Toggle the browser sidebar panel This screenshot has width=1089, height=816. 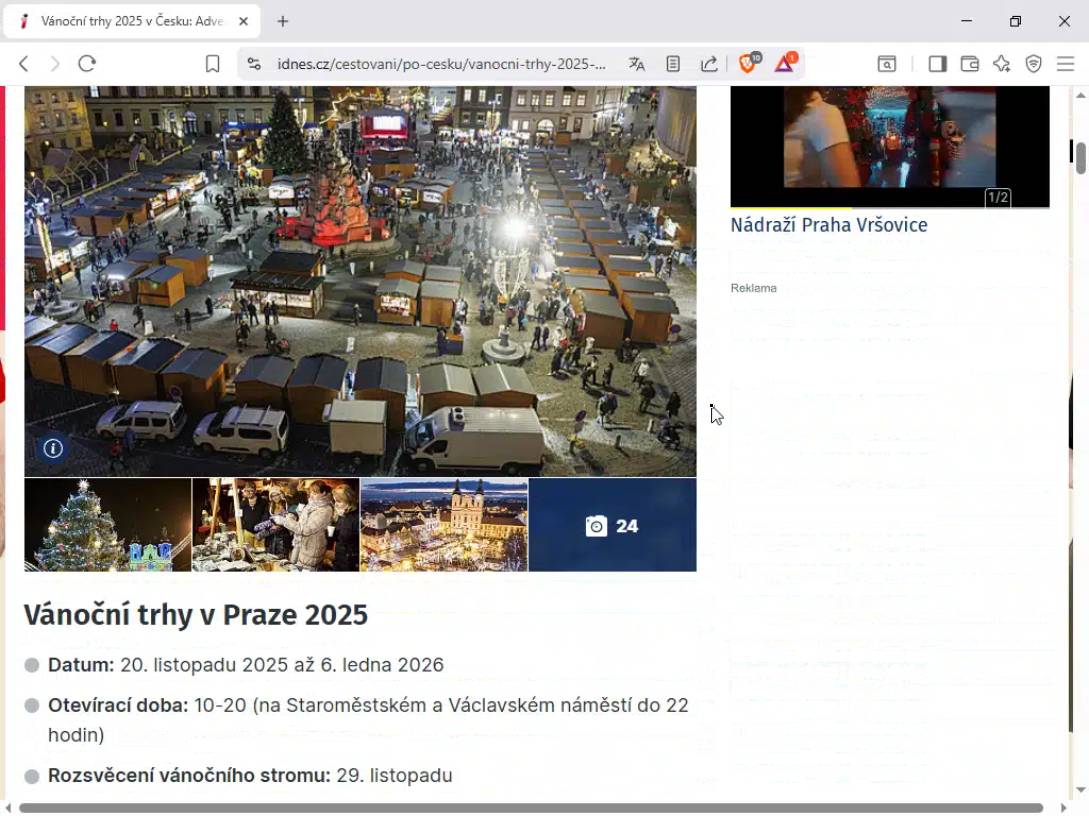937,64
